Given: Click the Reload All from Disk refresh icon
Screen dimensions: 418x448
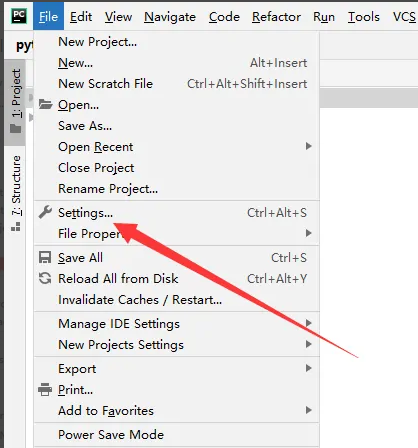Looking at the screenshot, I should (x=45, y=278).
